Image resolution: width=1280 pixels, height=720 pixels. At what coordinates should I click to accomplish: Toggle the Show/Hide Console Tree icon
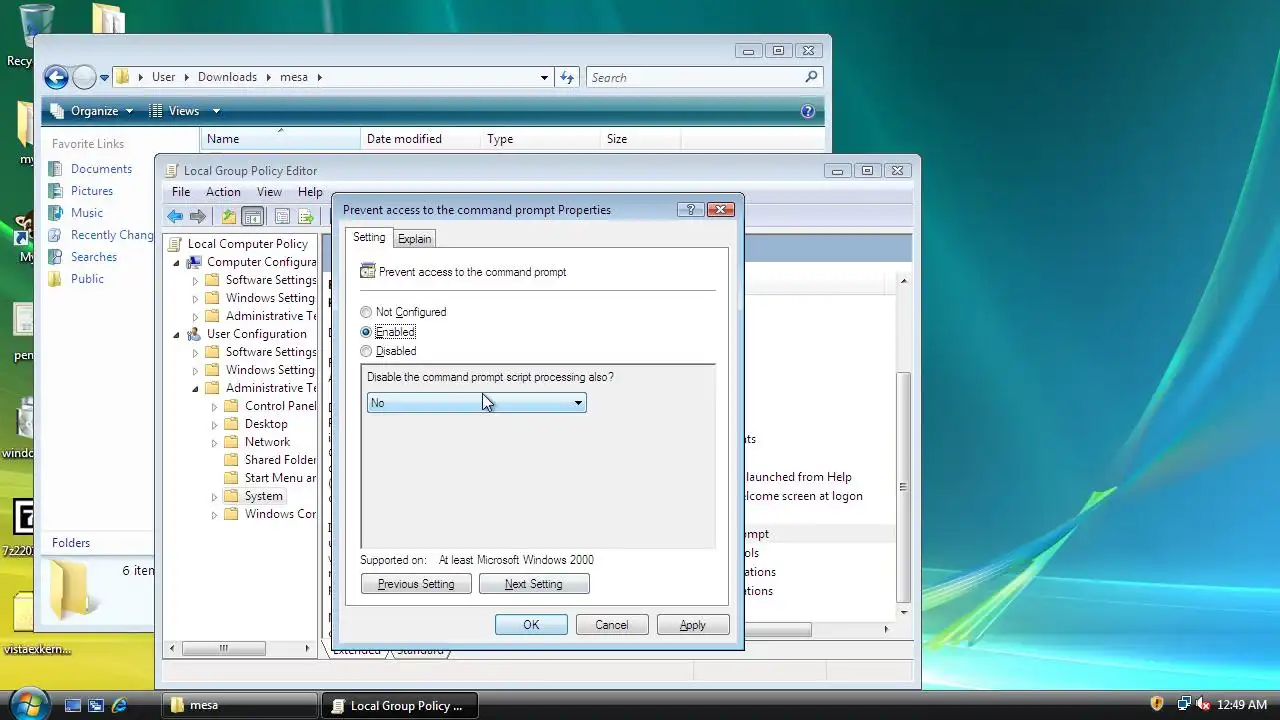pos(253,216)
